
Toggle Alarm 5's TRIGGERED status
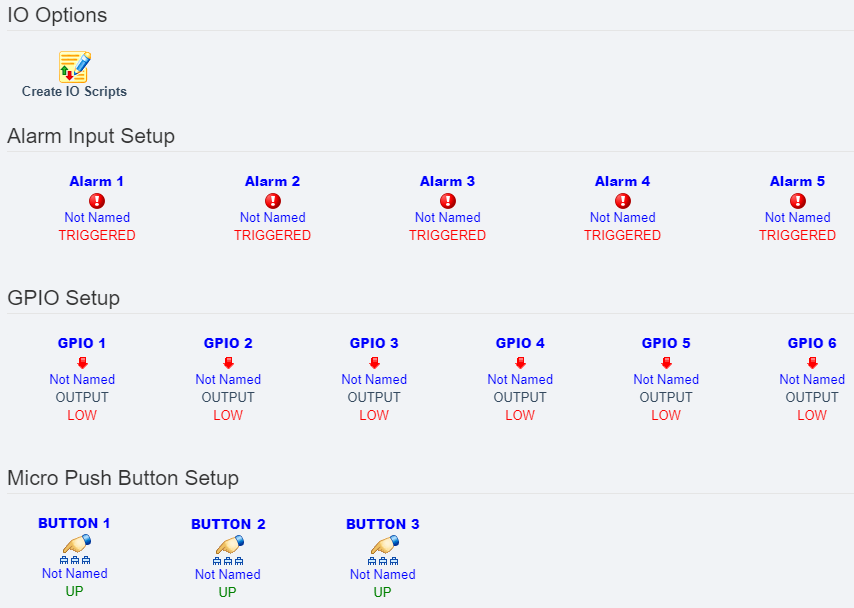point(797,235)
